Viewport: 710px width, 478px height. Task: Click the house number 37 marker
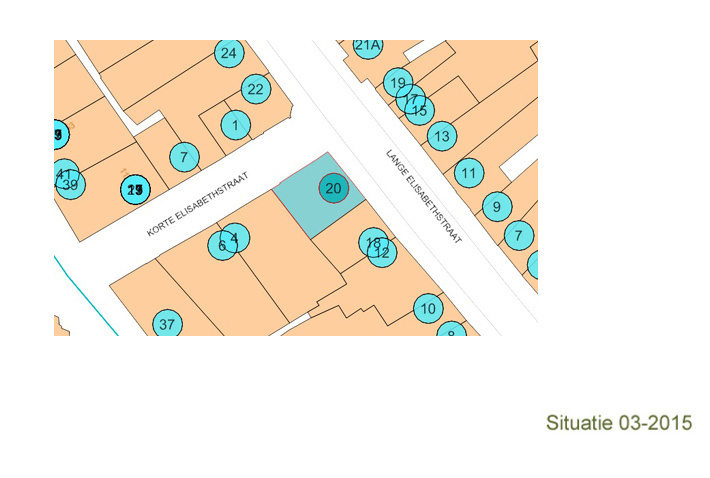[167, 324]
